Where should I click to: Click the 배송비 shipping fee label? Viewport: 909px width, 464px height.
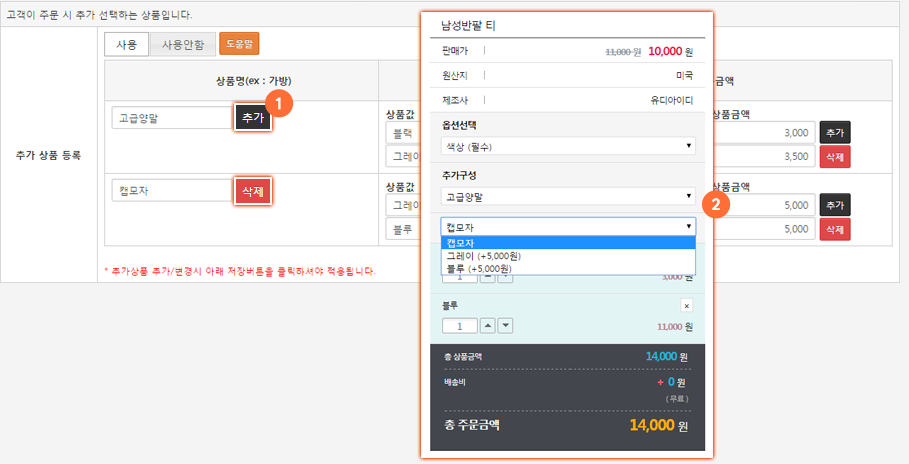click(455, 382)
